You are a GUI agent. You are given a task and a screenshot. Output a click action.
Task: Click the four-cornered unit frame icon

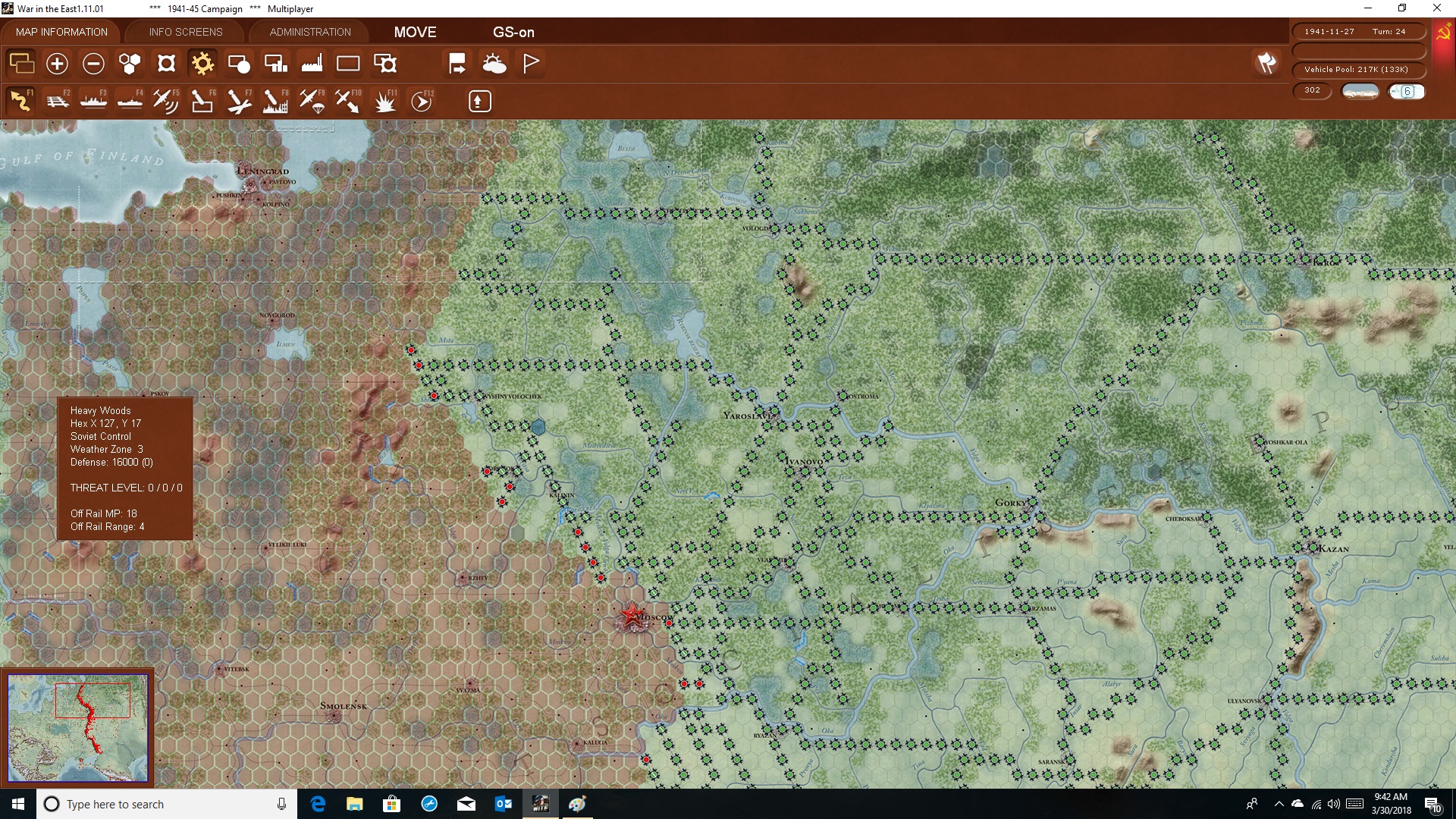coord(166,64)
